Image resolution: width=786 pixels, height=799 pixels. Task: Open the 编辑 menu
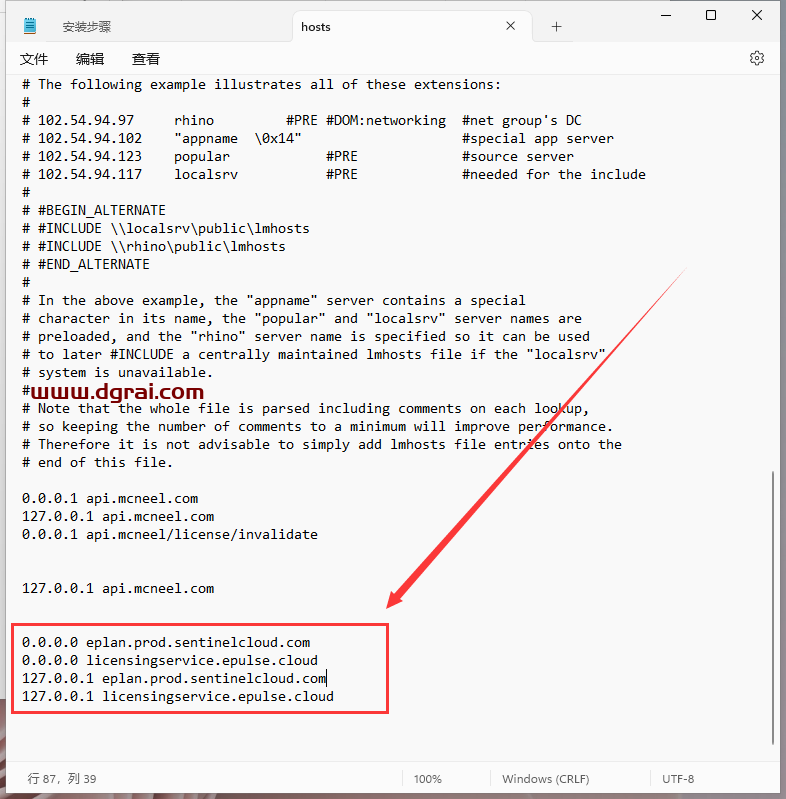point(90,59)
